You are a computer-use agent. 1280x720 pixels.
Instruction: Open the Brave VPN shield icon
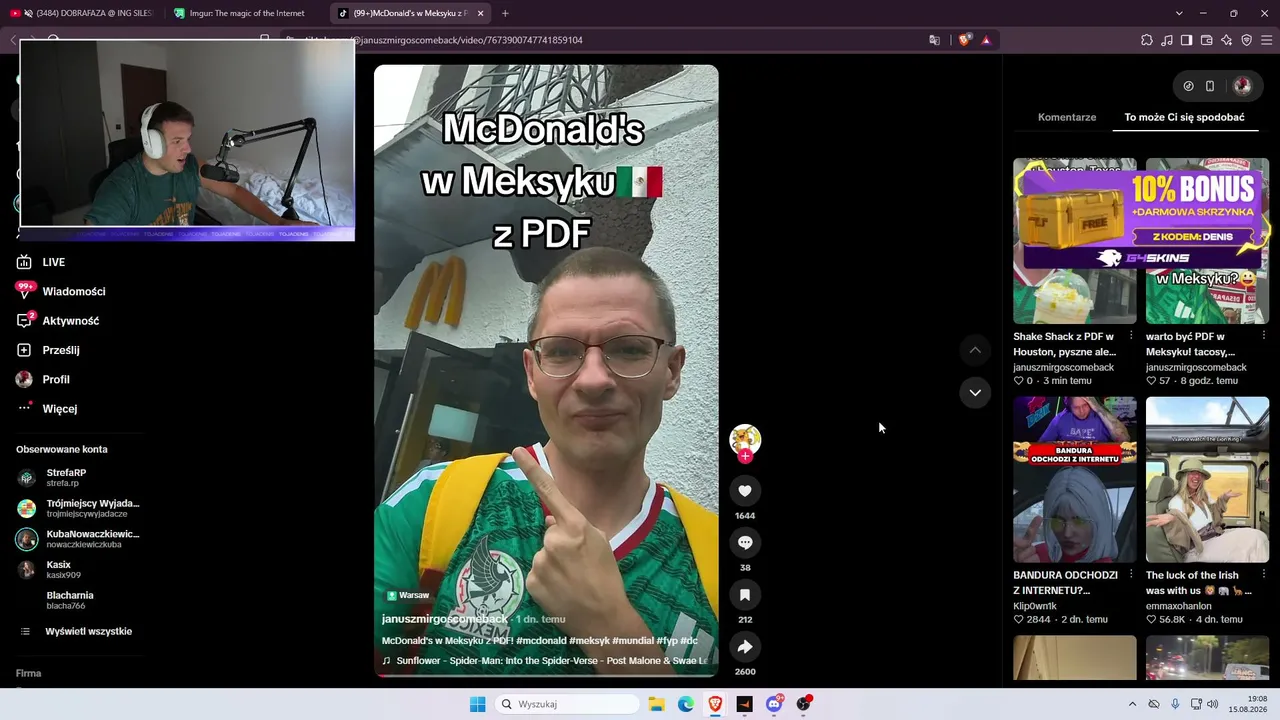(1247, 40)
